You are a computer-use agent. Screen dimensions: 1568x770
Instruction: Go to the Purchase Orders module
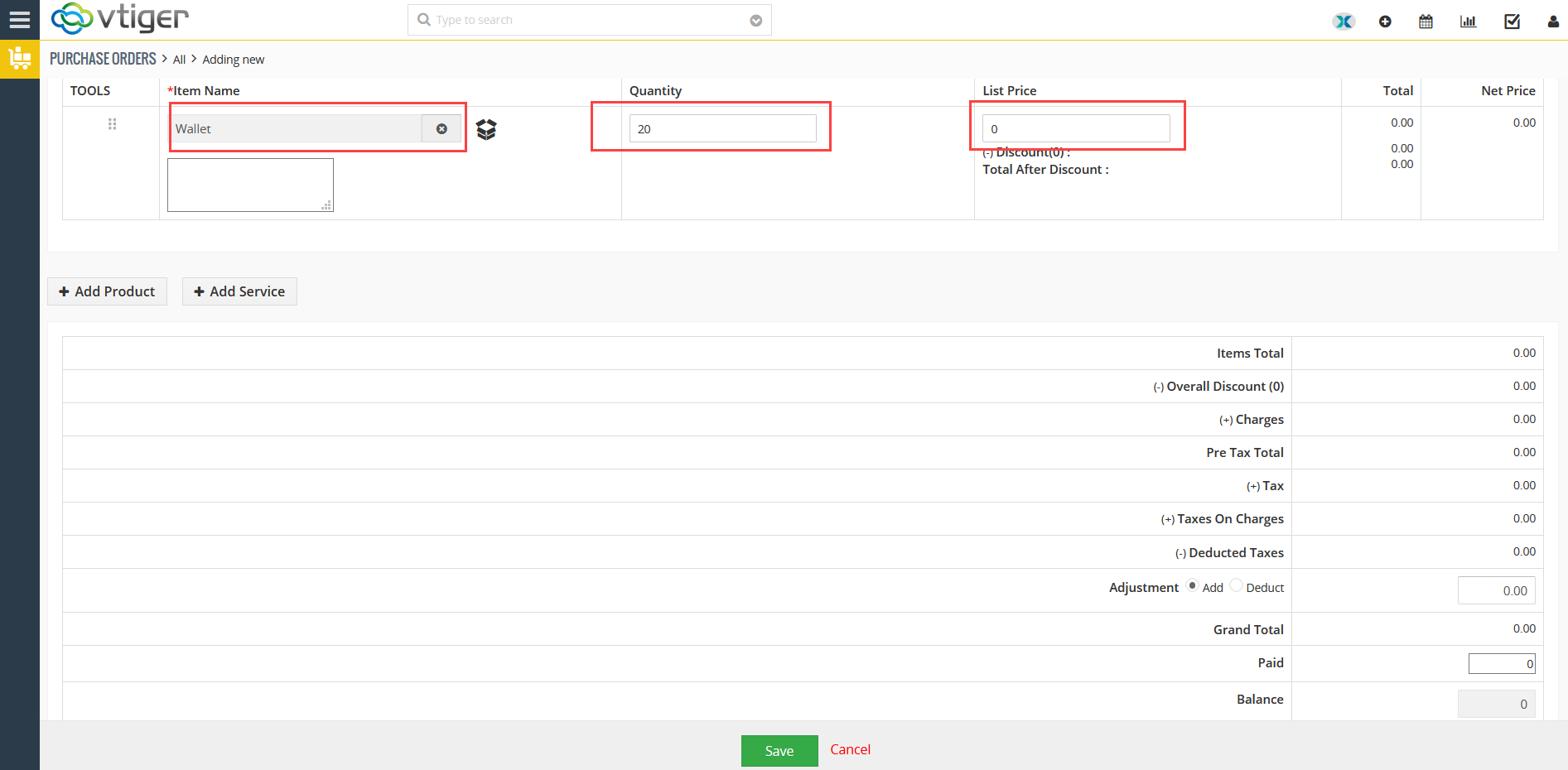(103, 59)
